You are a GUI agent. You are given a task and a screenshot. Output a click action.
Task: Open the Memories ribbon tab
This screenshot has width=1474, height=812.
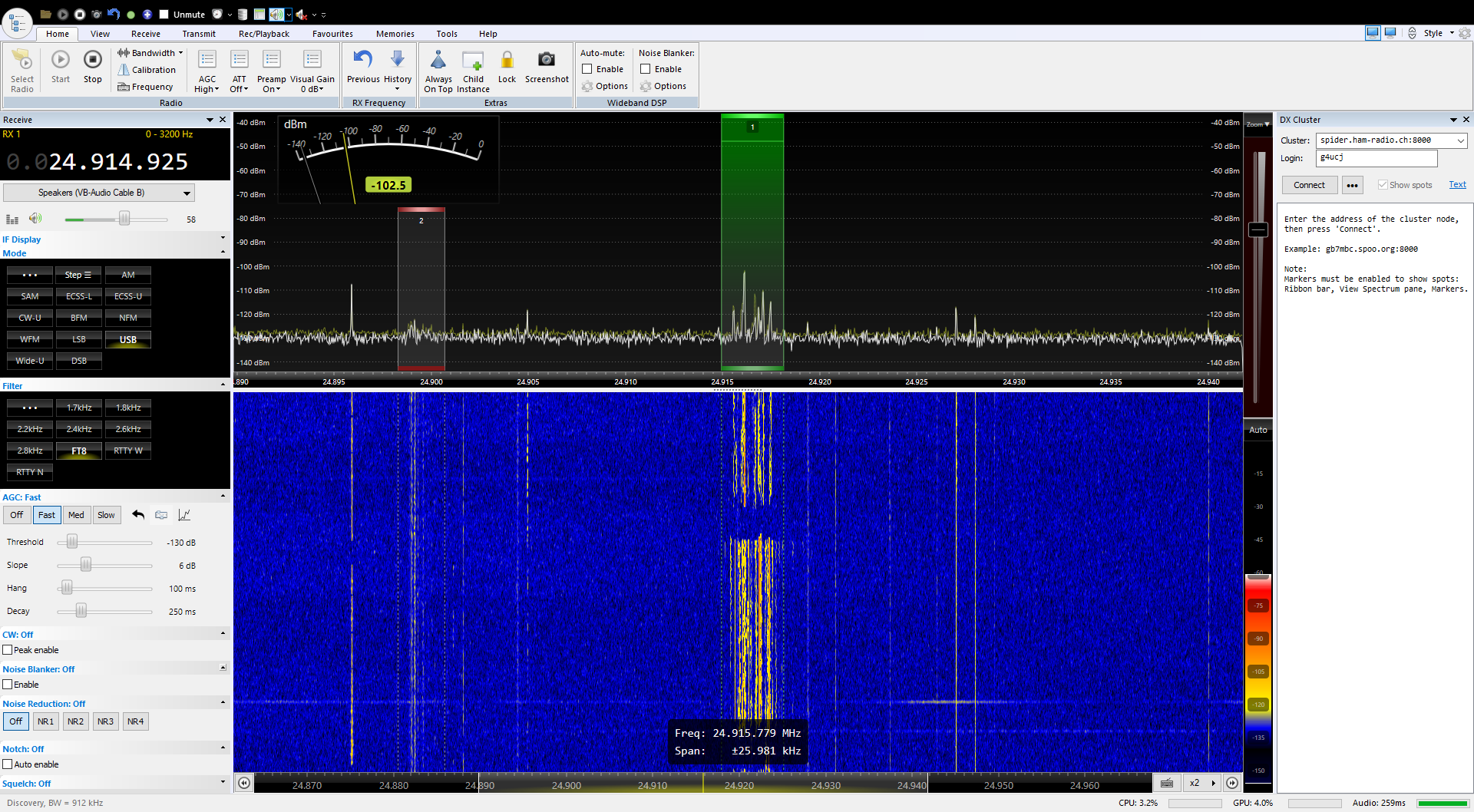pos(395,34)
